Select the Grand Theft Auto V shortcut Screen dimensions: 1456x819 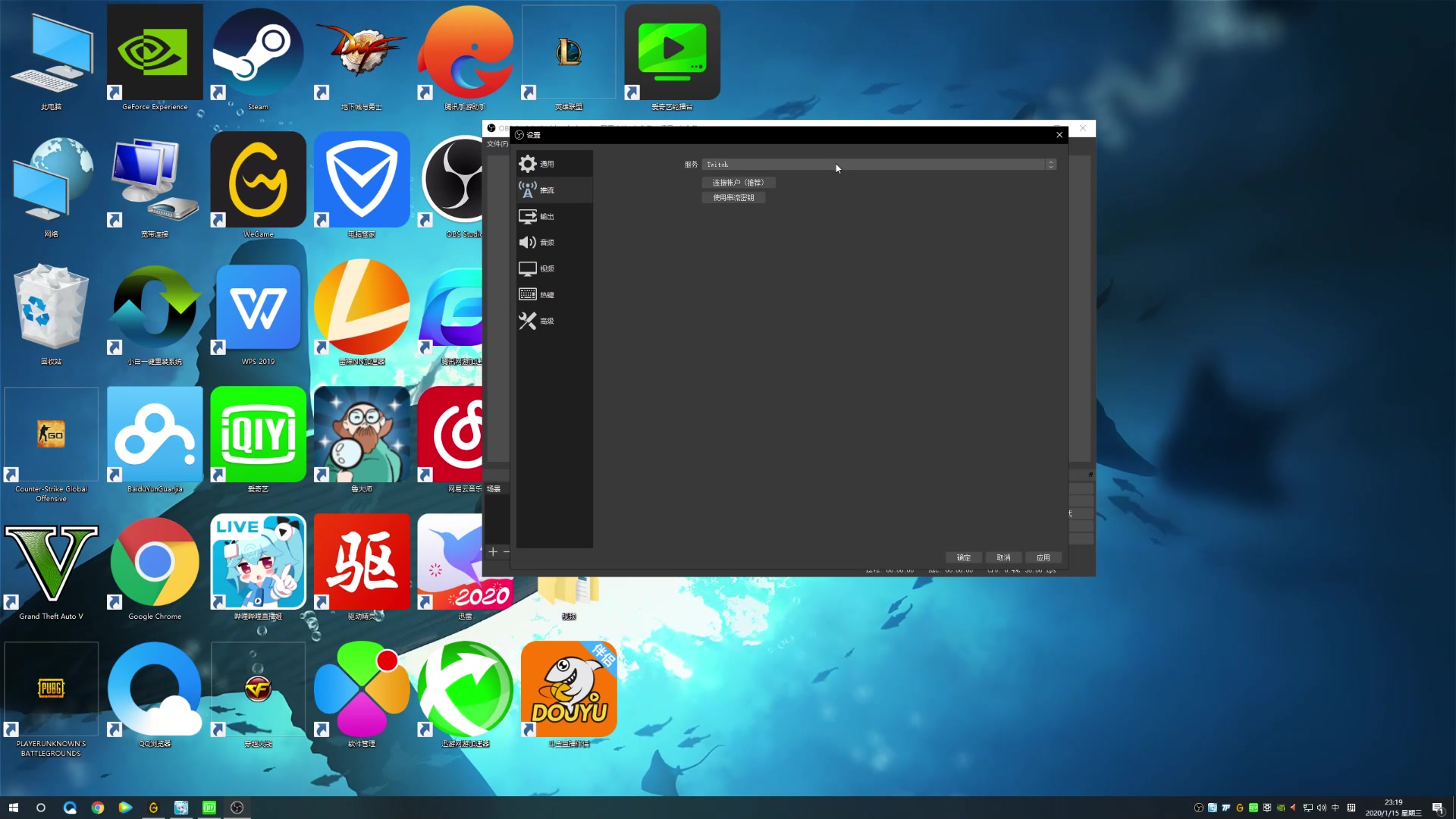52,569
